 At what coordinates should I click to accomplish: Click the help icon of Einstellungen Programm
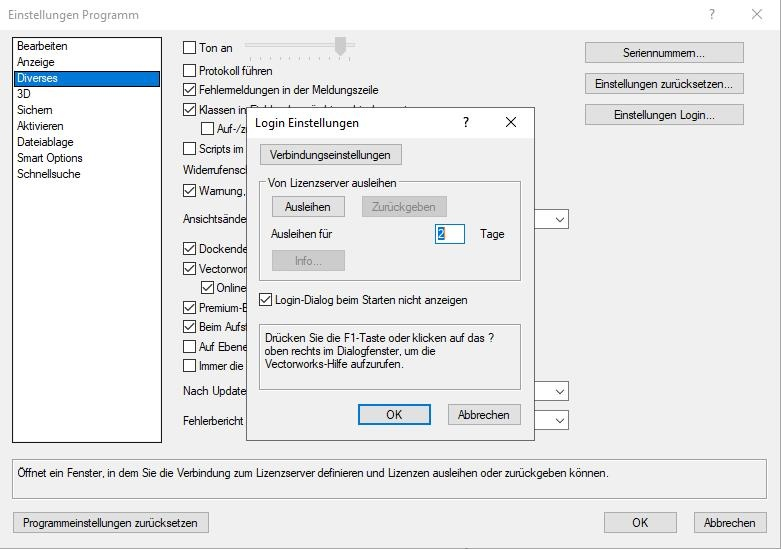712,15
